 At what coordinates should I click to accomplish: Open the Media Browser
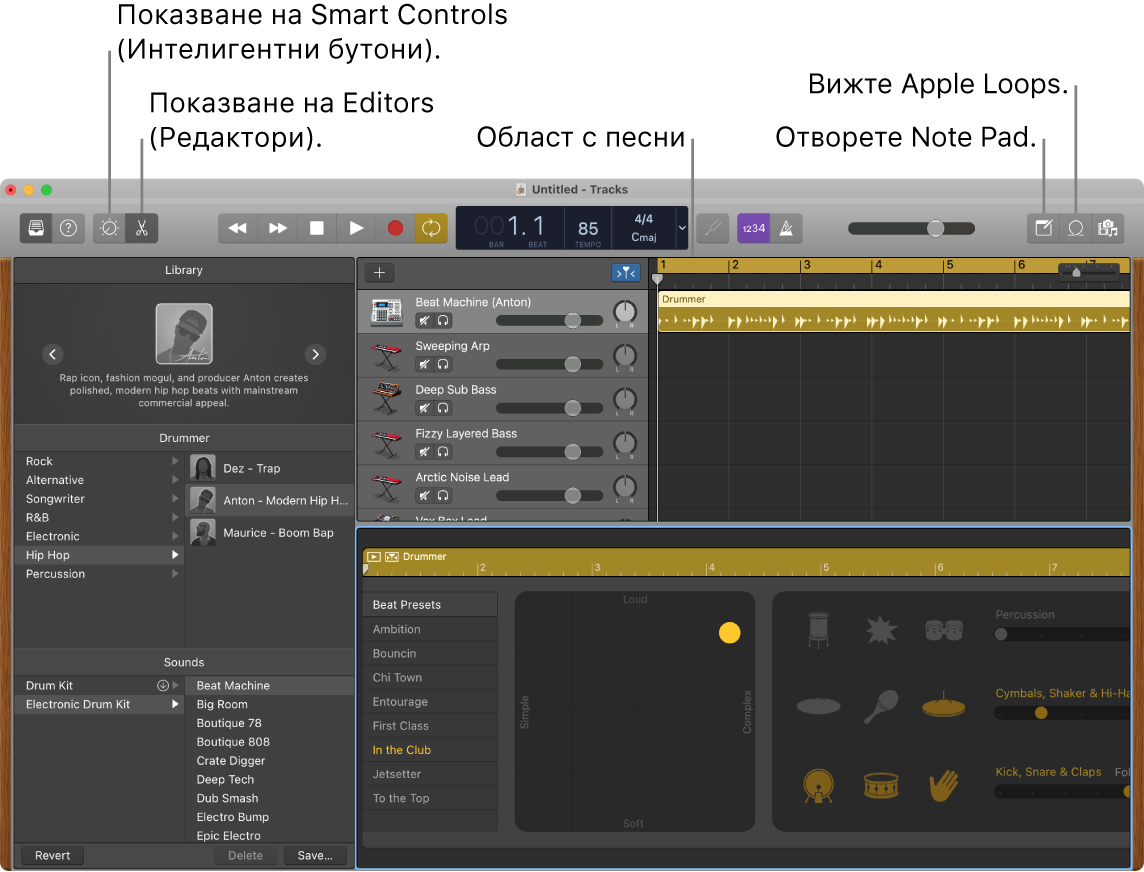(1108, 228)
